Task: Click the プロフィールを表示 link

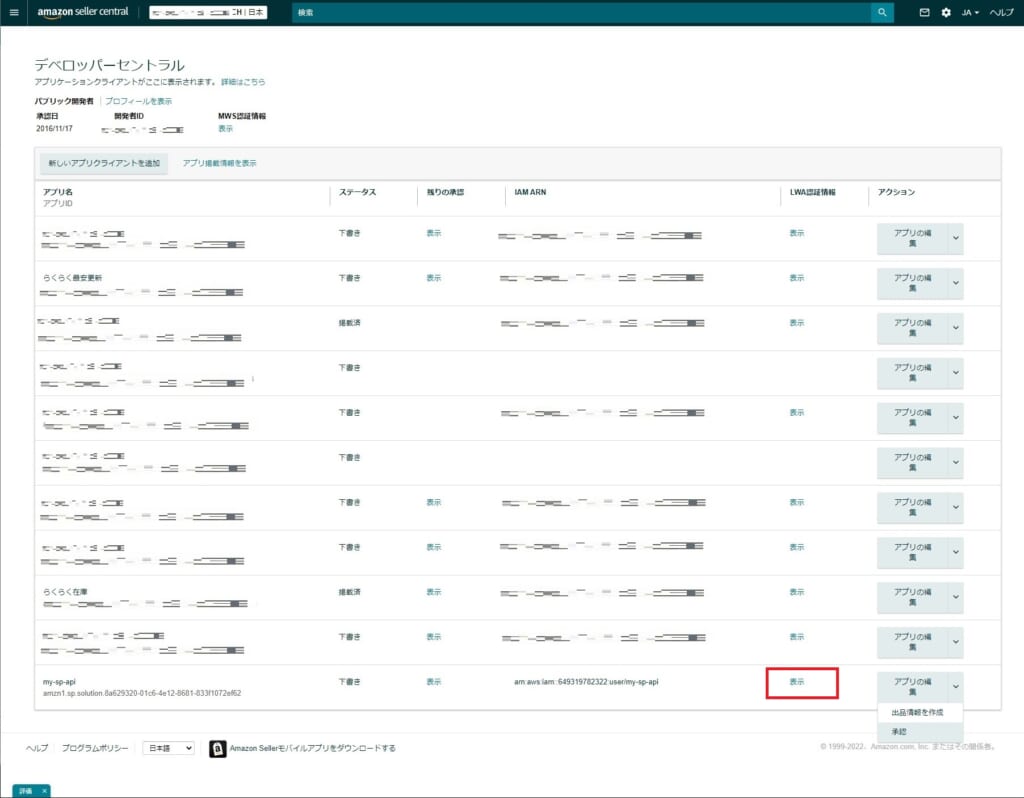Action: (x=138, y=101)
